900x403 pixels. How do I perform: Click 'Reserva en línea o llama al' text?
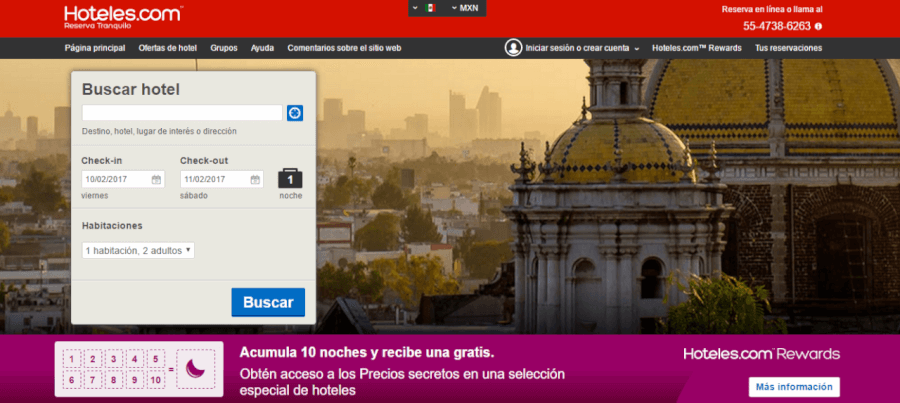[x=772, y=9]
